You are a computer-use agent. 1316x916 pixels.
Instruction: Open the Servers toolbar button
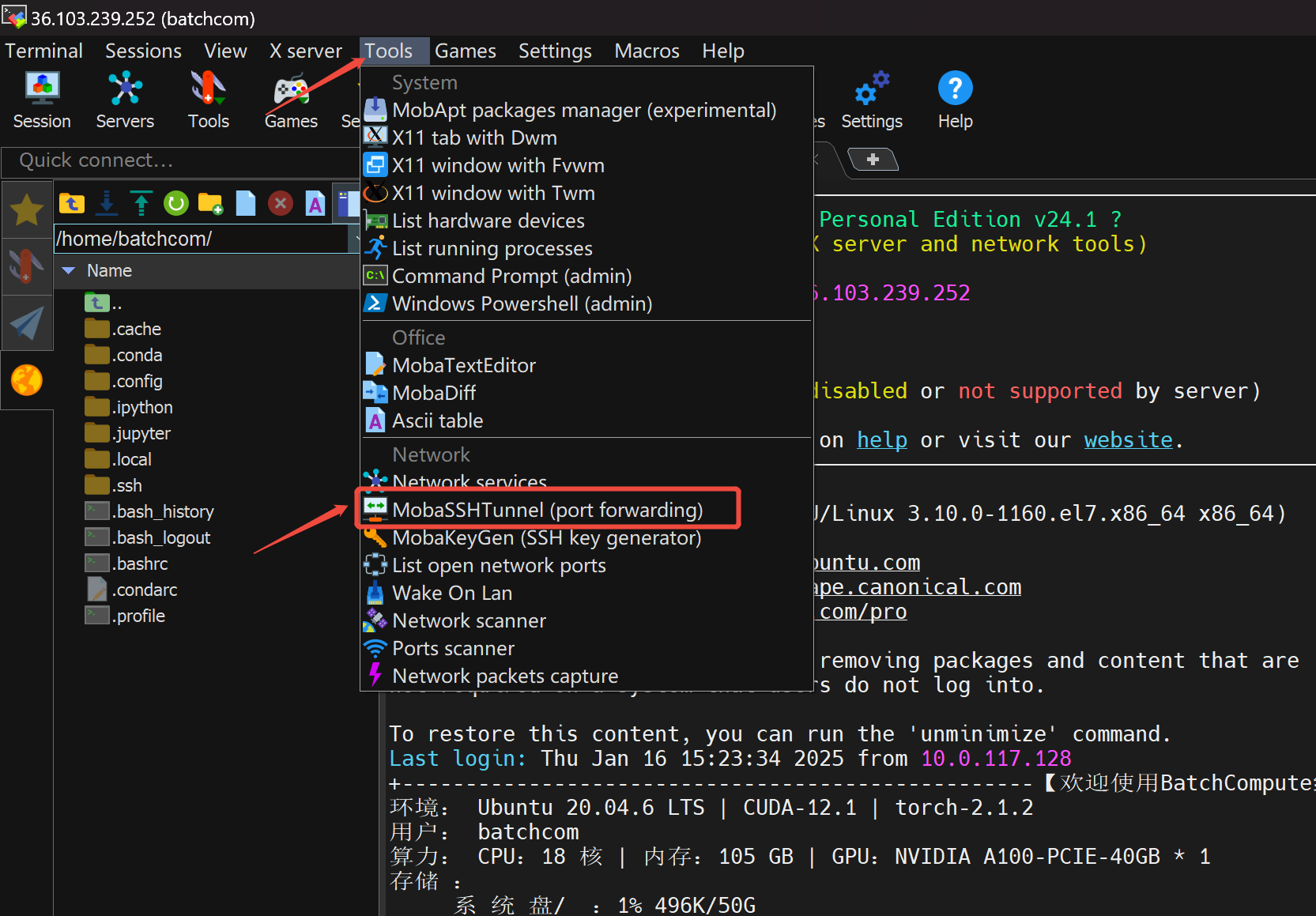pyautogui.click(x=125, y=100)
